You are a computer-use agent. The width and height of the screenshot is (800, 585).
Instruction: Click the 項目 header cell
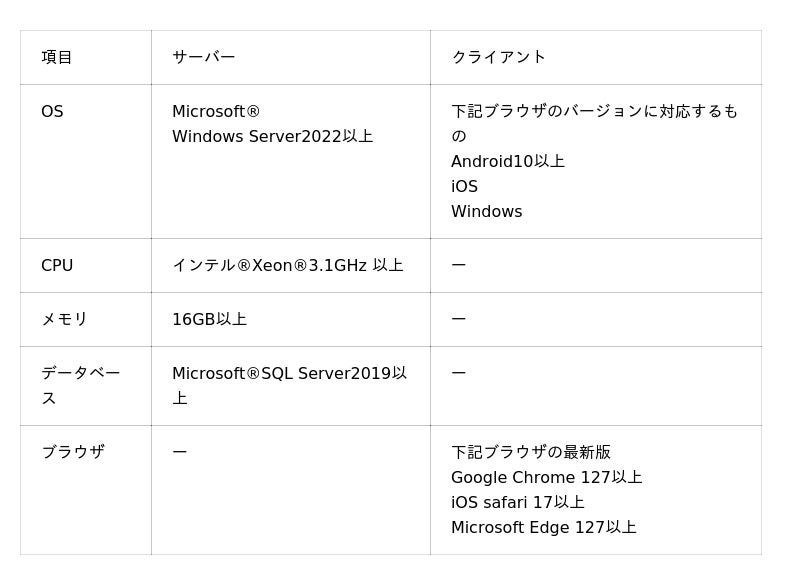[x=57, y=57]
